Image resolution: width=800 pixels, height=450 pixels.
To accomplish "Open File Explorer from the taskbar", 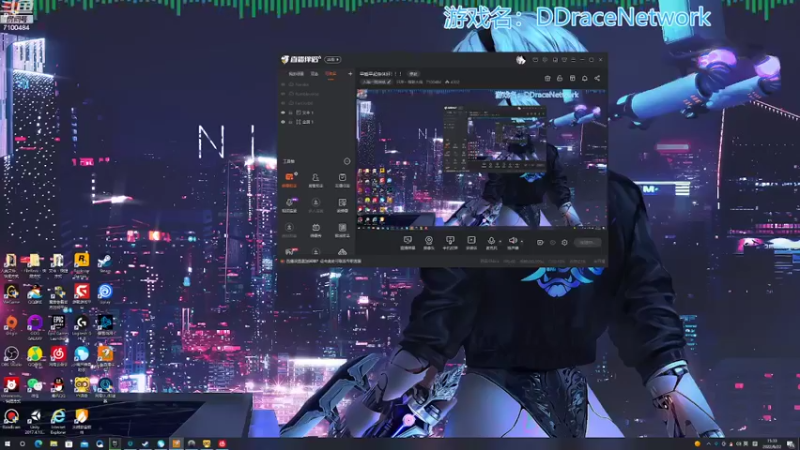I will click(x=54, y=444).
